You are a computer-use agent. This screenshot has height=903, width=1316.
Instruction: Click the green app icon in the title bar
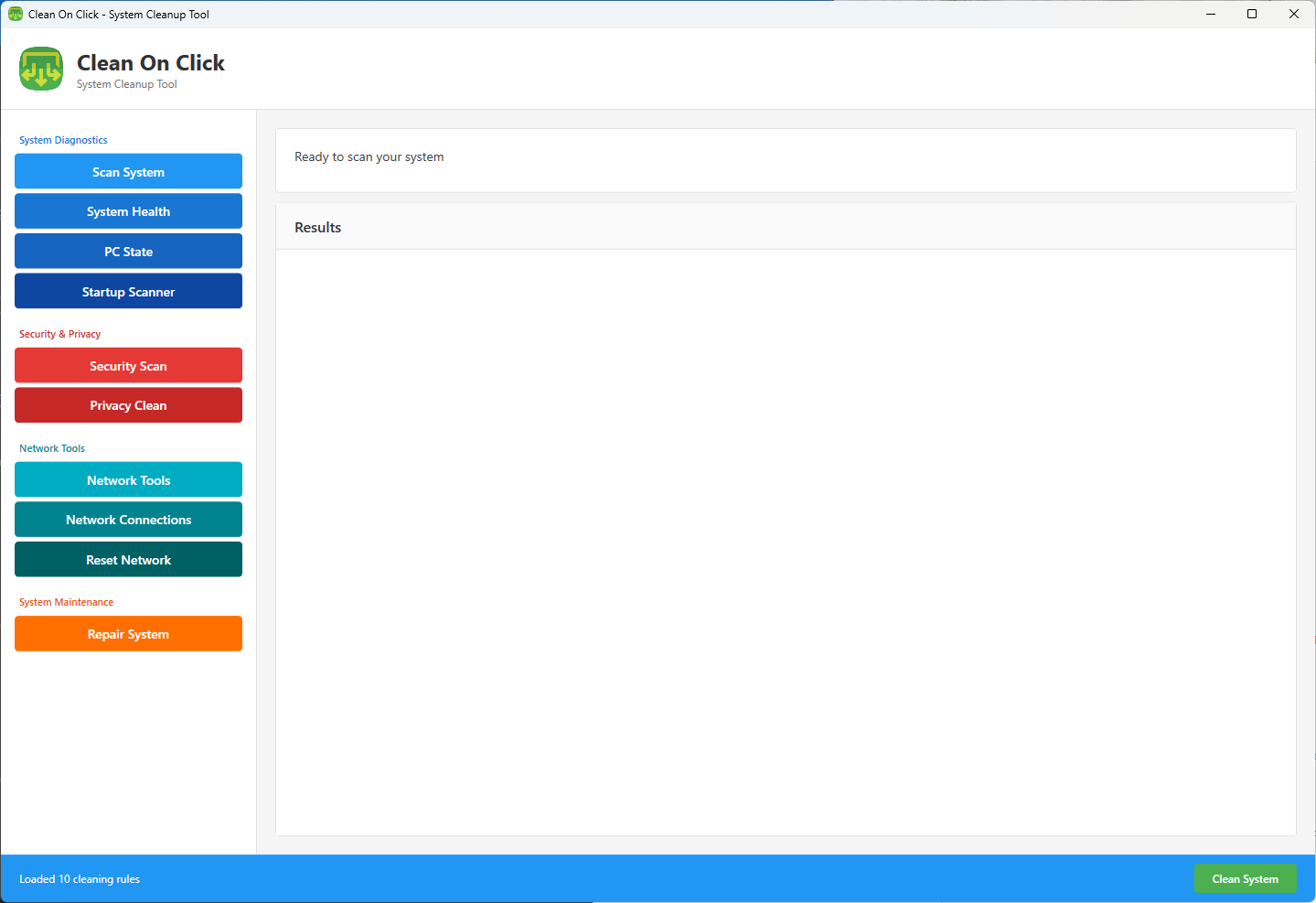coord(13,14)
